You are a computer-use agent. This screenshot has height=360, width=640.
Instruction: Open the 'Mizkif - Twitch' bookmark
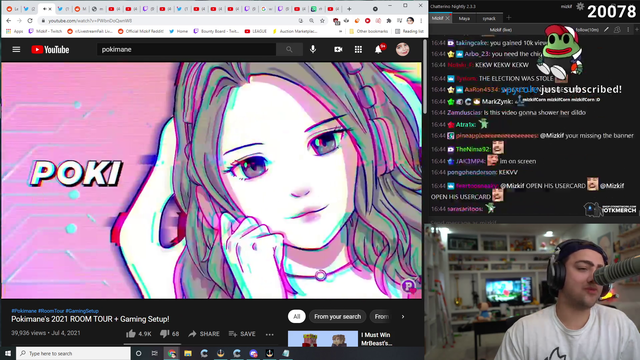pos(45,31)
